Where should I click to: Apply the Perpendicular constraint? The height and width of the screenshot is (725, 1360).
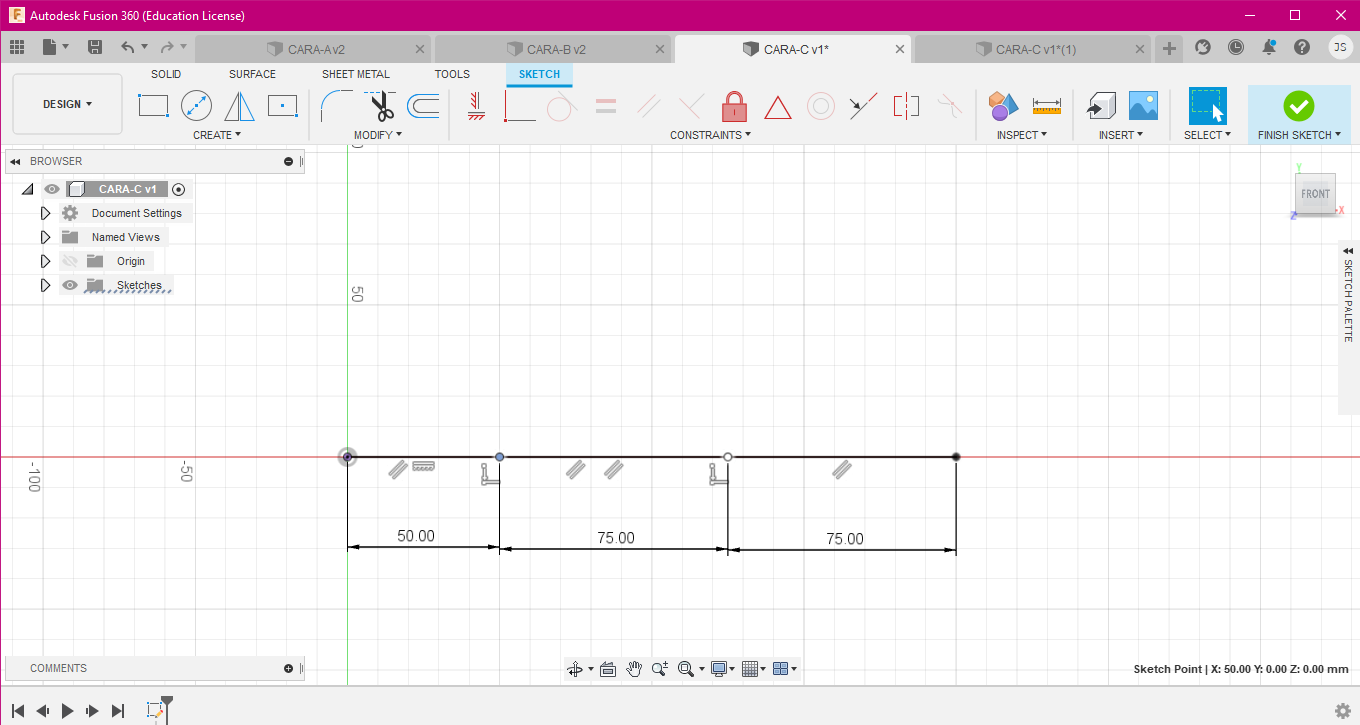pyautogui.click(x=691, y=105)
